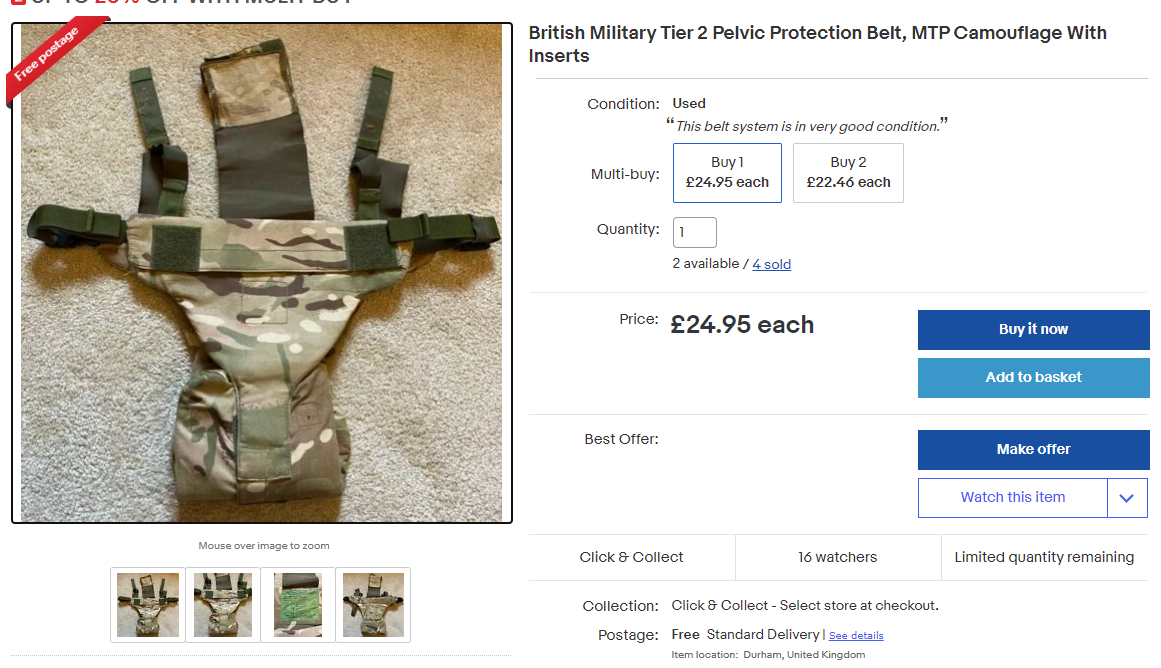The width and height of the screenshot is (1161, 668).
Task: Click the Limited quantity remaining cell
Action: [x=1044, y=557]
